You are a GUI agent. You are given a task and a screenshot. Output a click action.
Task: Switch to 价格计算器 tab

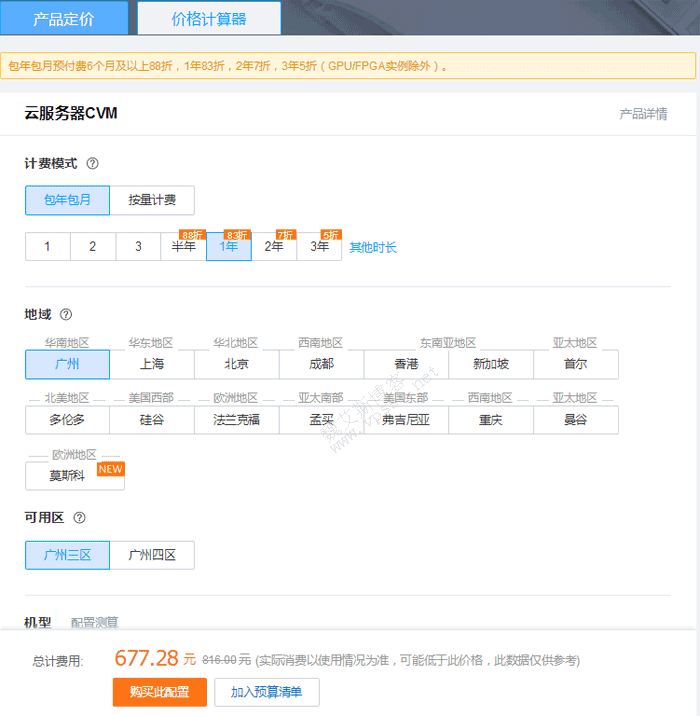(209, 18)
